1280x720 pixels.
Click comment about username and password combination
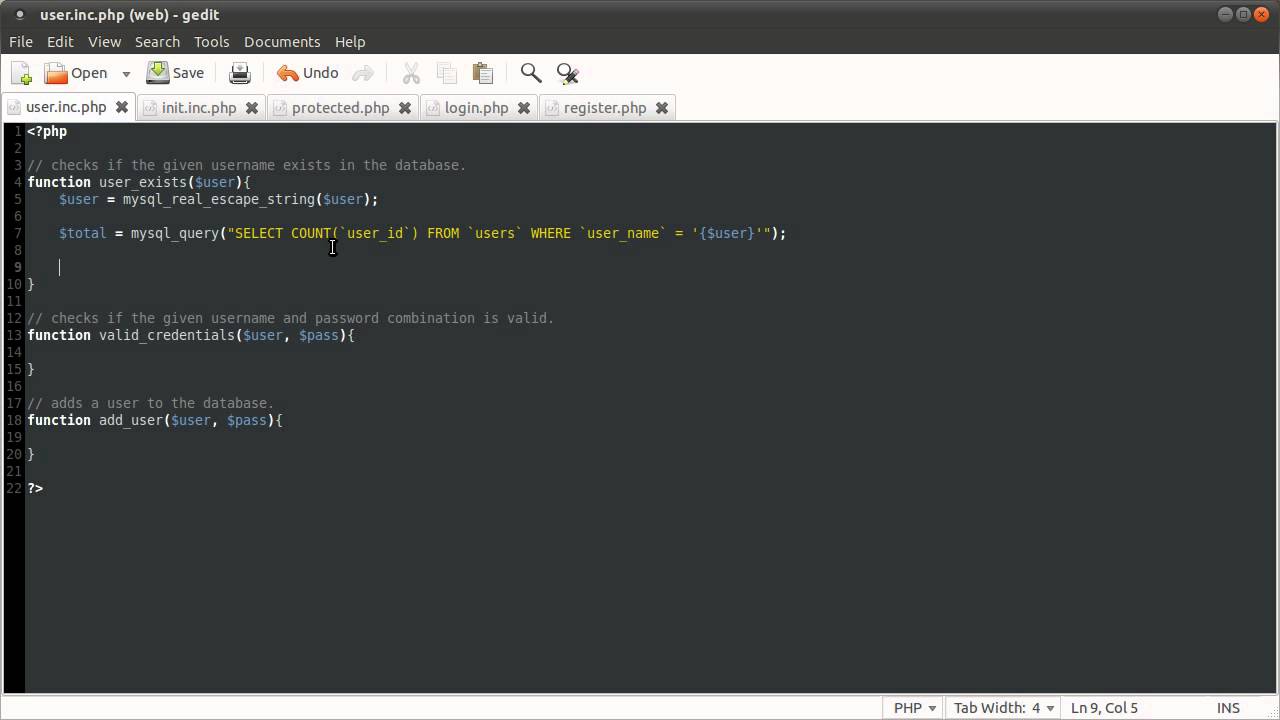[290, 318]
